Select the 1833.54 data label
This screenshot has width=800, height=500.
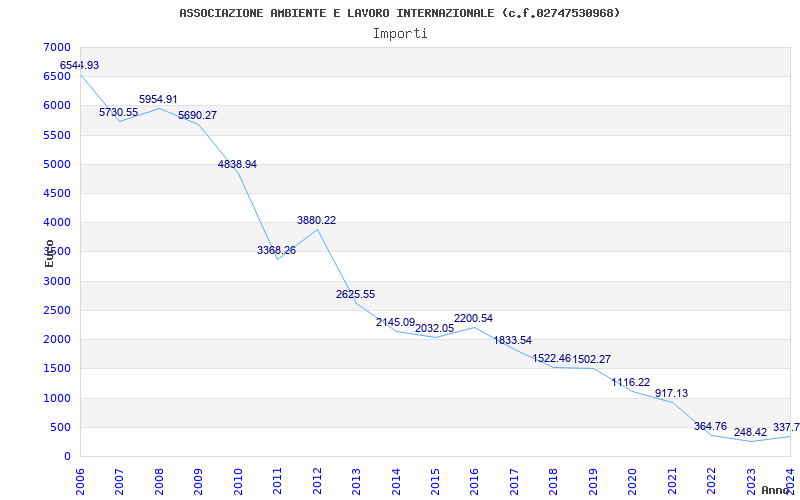click(513, 340)
